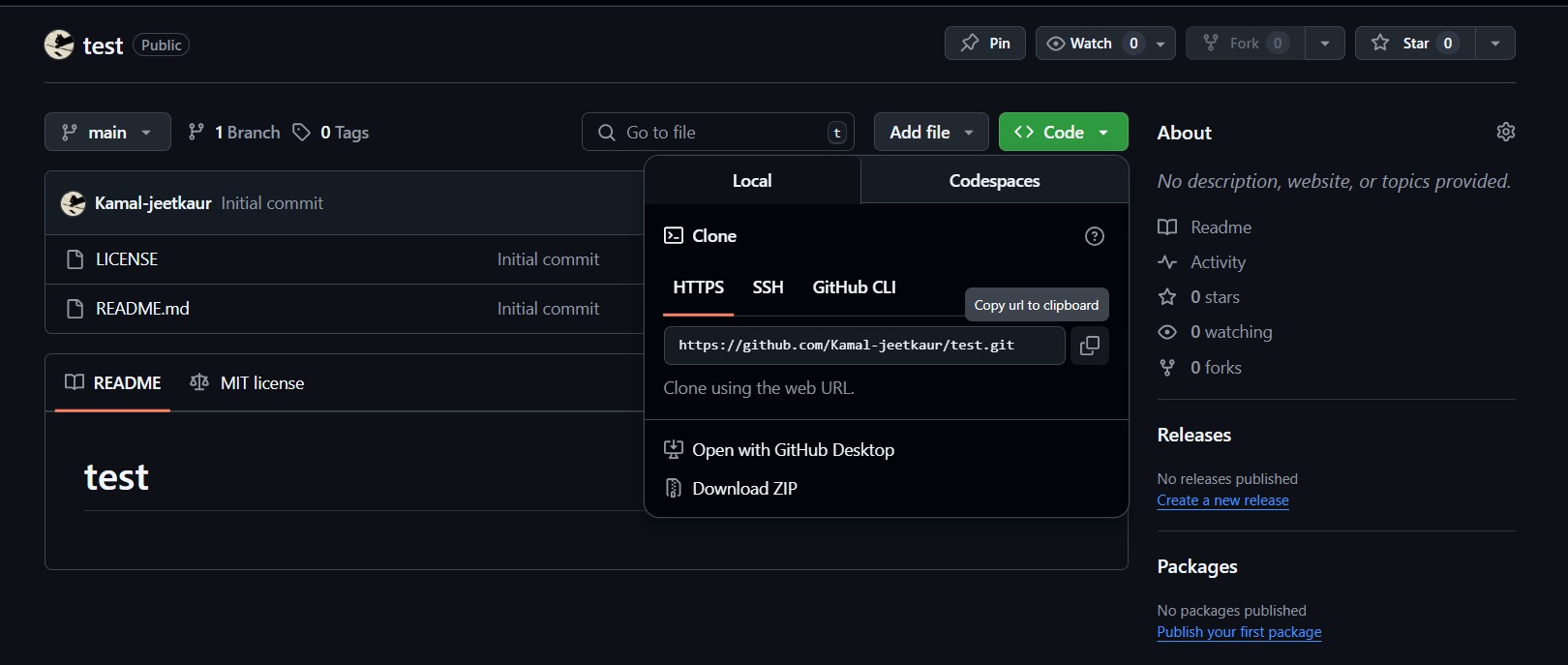Viewport: 1568px width, 665px height.
Task: Click the scales icon on MIT license tab
Action: [x=199, y=382]
